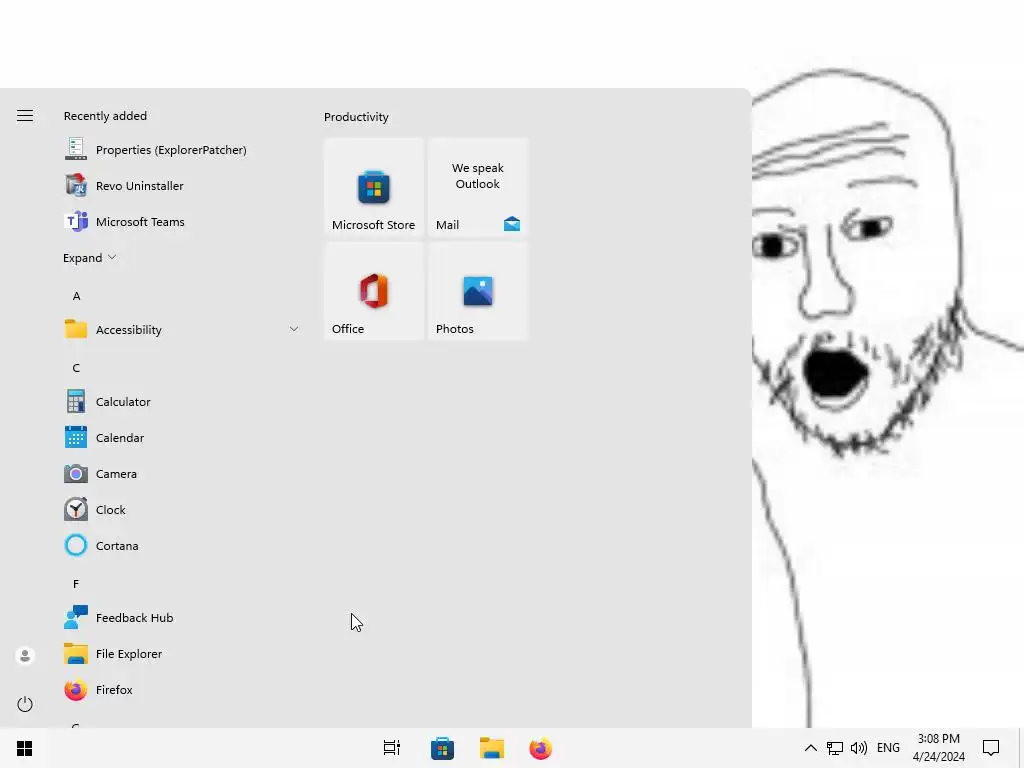
Task: Open File Explorer from the taskbar
Action: (492, 748)
